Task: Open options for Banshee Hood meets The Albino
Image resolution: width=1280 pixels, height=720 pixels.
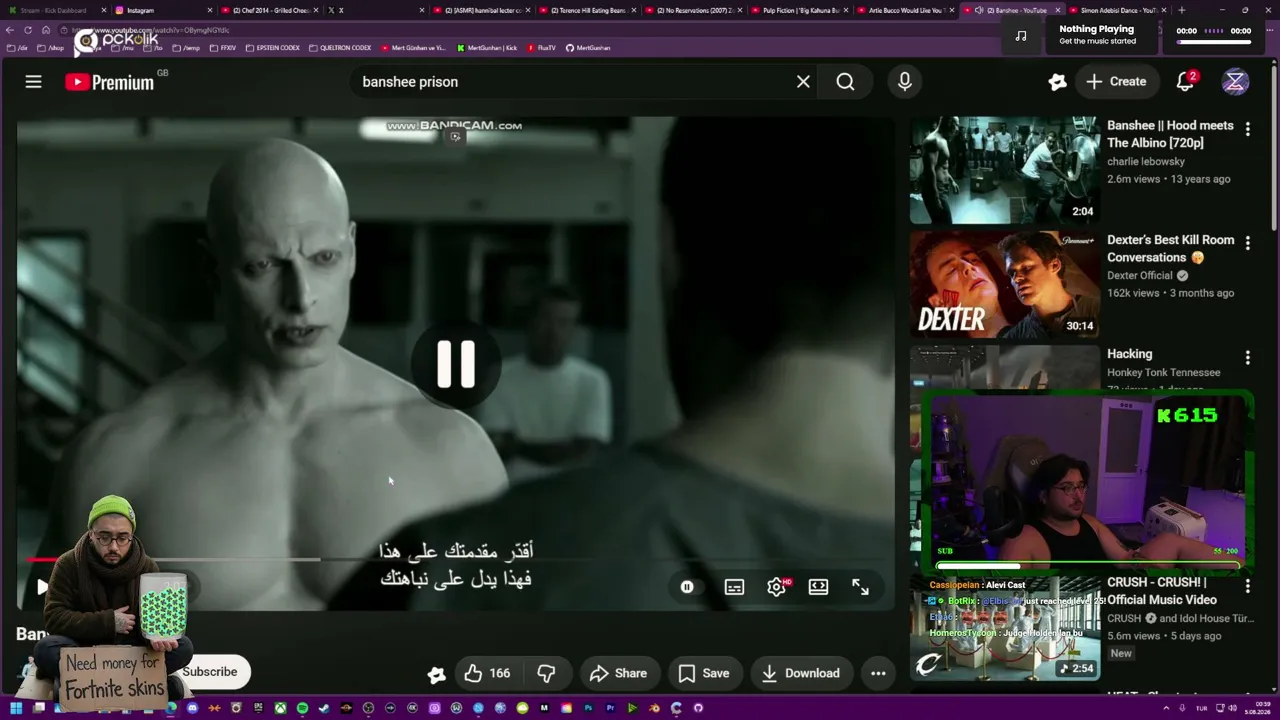Action: [x=1247, y=129]
